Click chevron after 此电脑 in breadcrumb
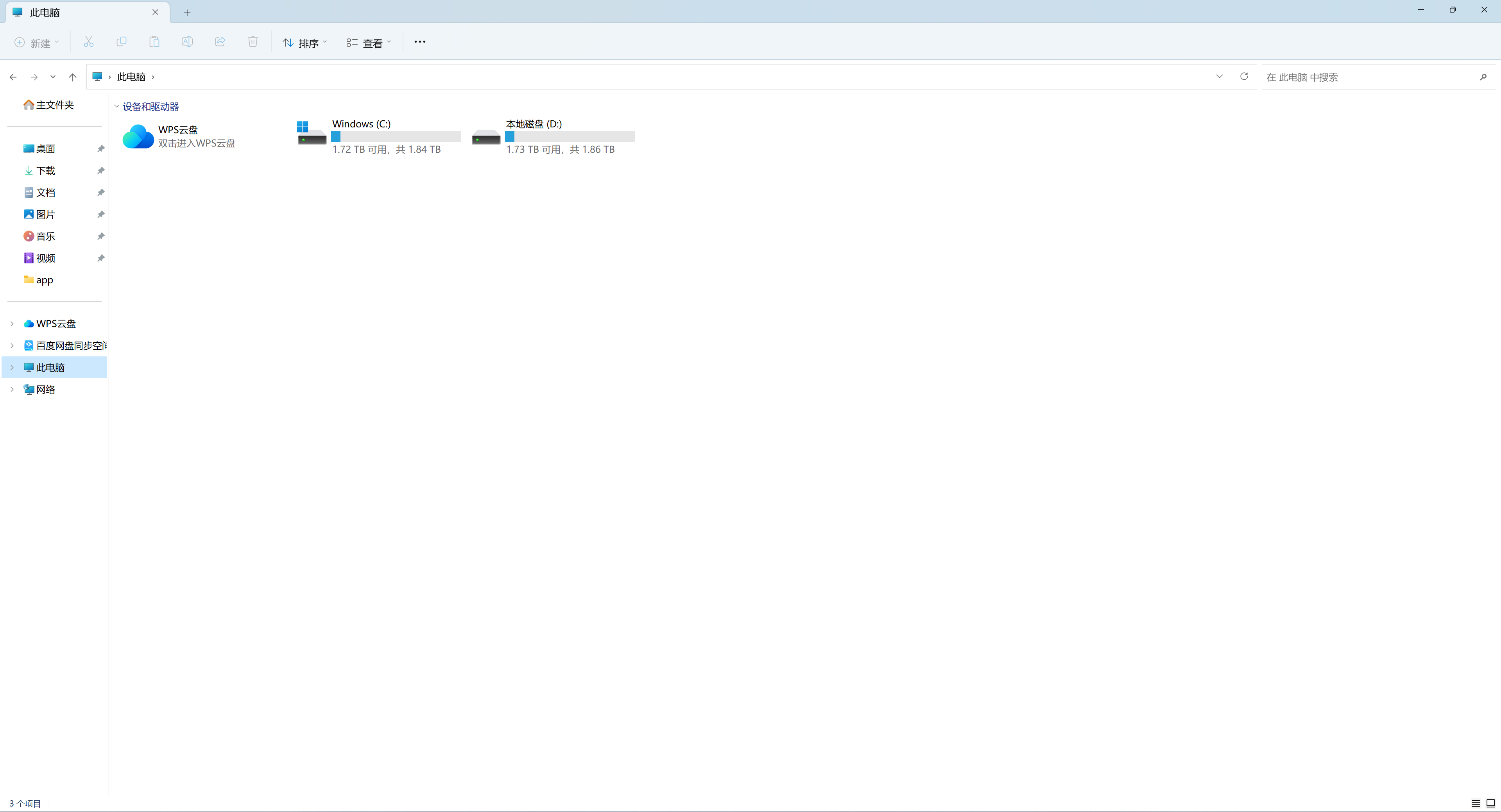Screen dimensions: 1501x812 coord(153,77)
